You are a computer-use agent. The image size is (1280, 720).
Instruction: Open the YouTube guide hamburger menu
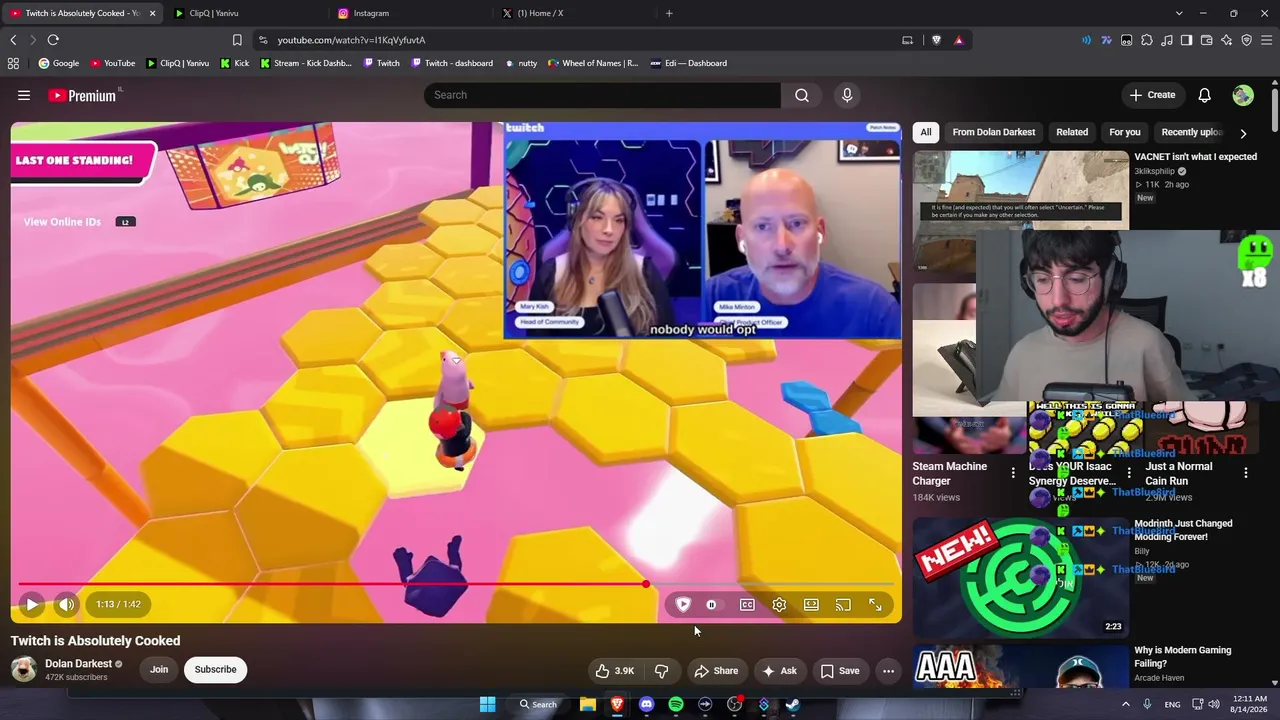(x=24, y=95)
